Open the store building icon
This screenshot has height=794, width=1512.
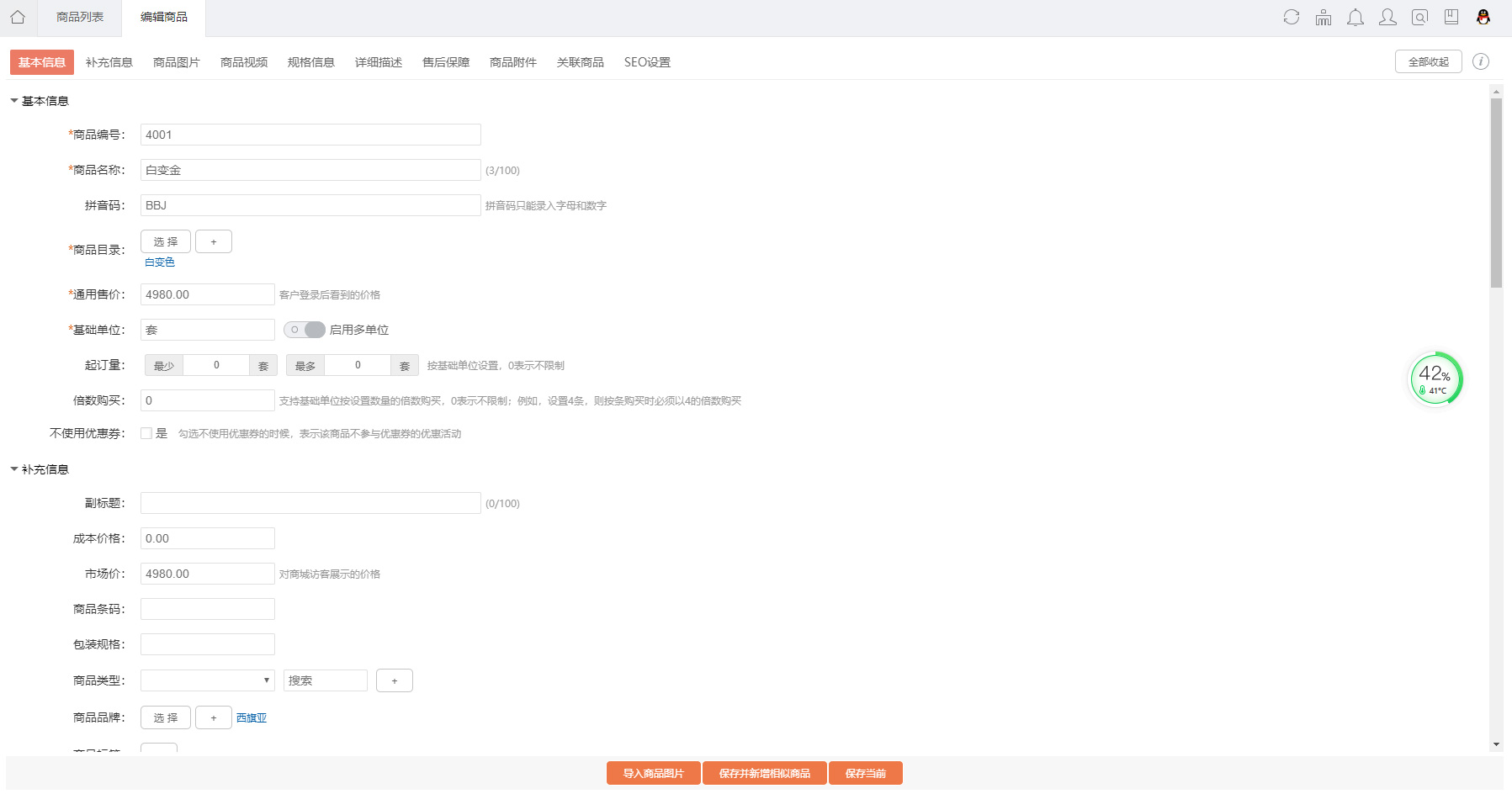click(1324, 17)
